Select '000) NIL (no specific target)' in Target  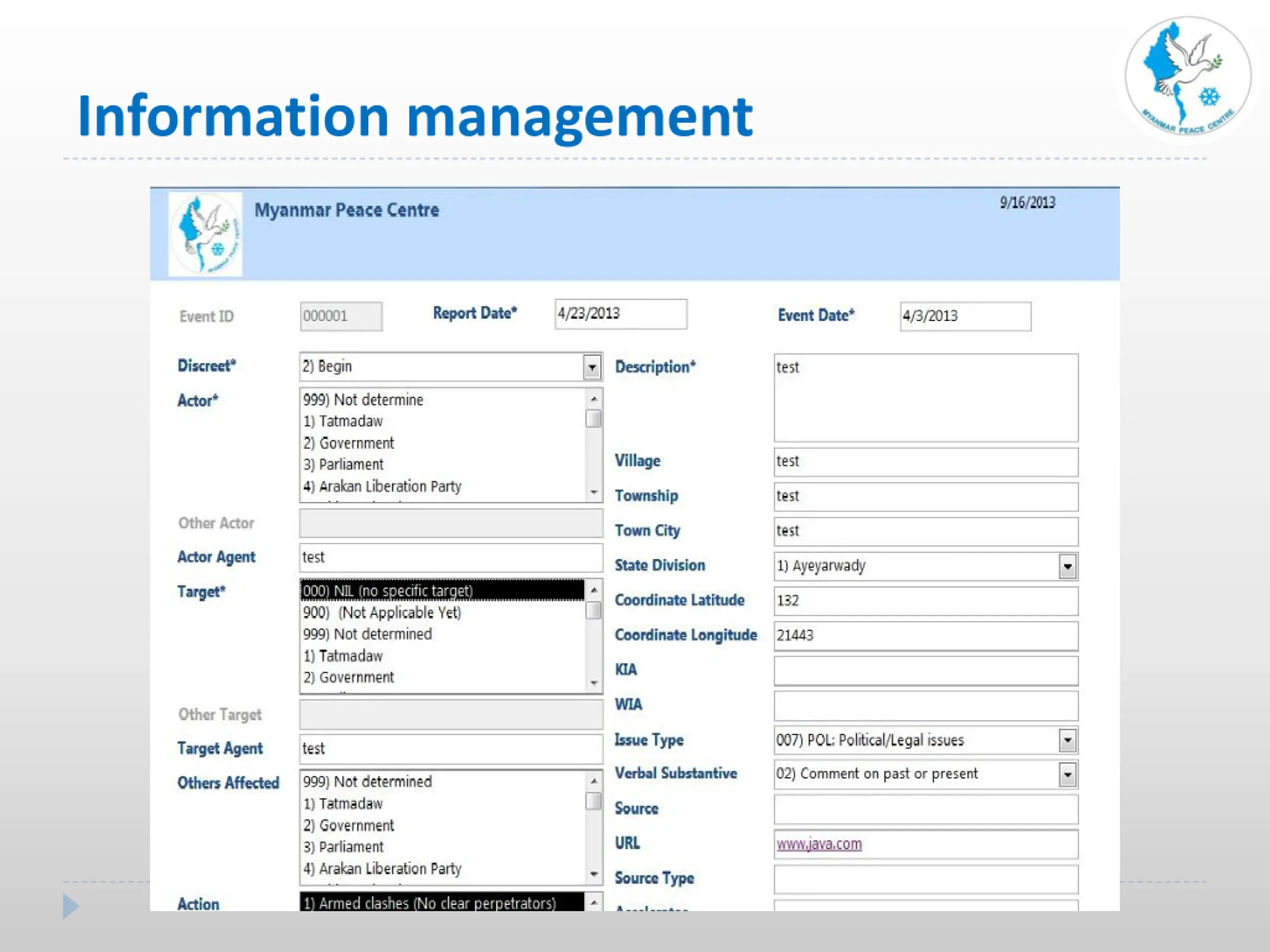[x=443, y=591]
